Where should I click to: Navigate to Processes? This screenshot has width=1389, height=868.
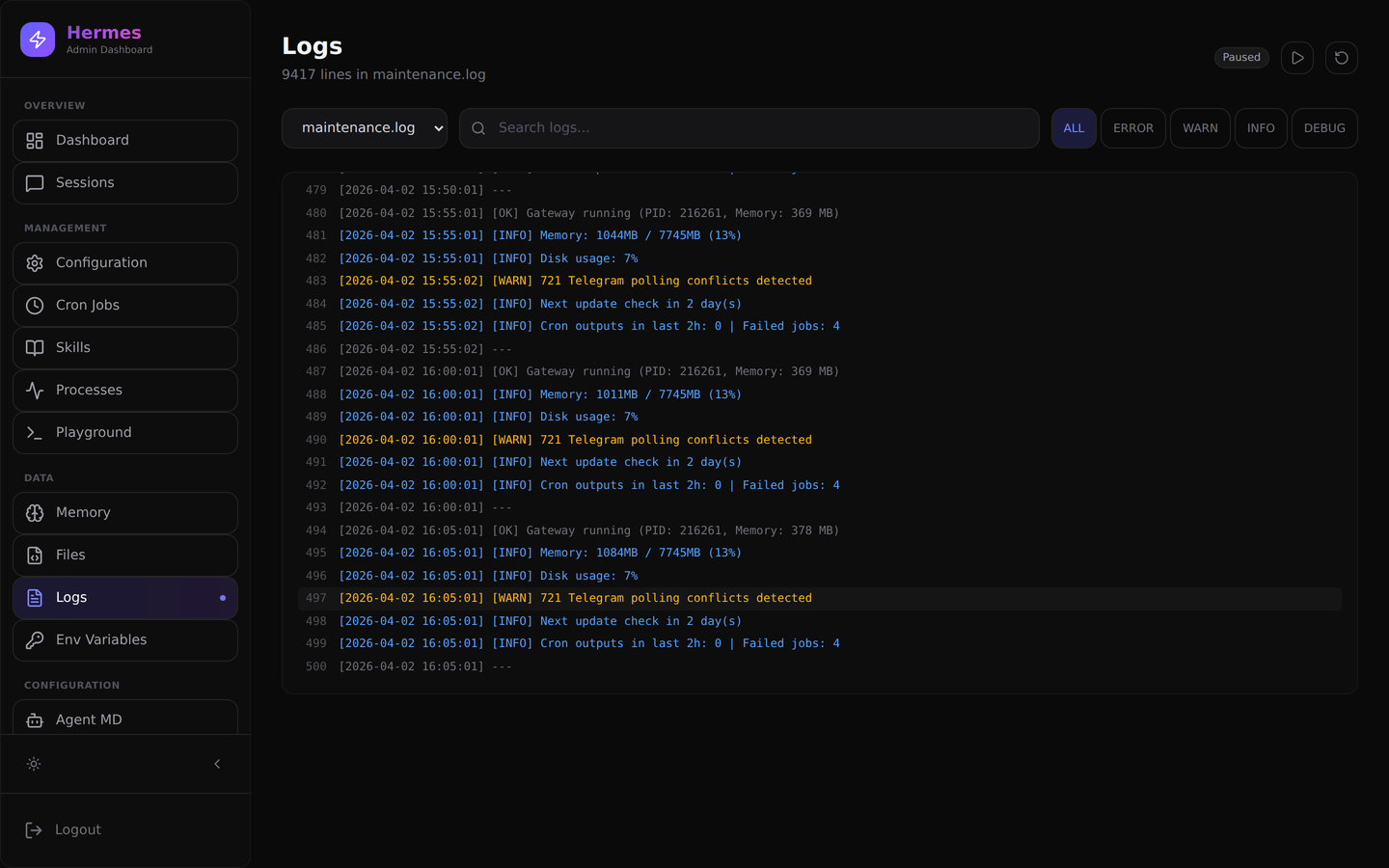tap(125, 391)
